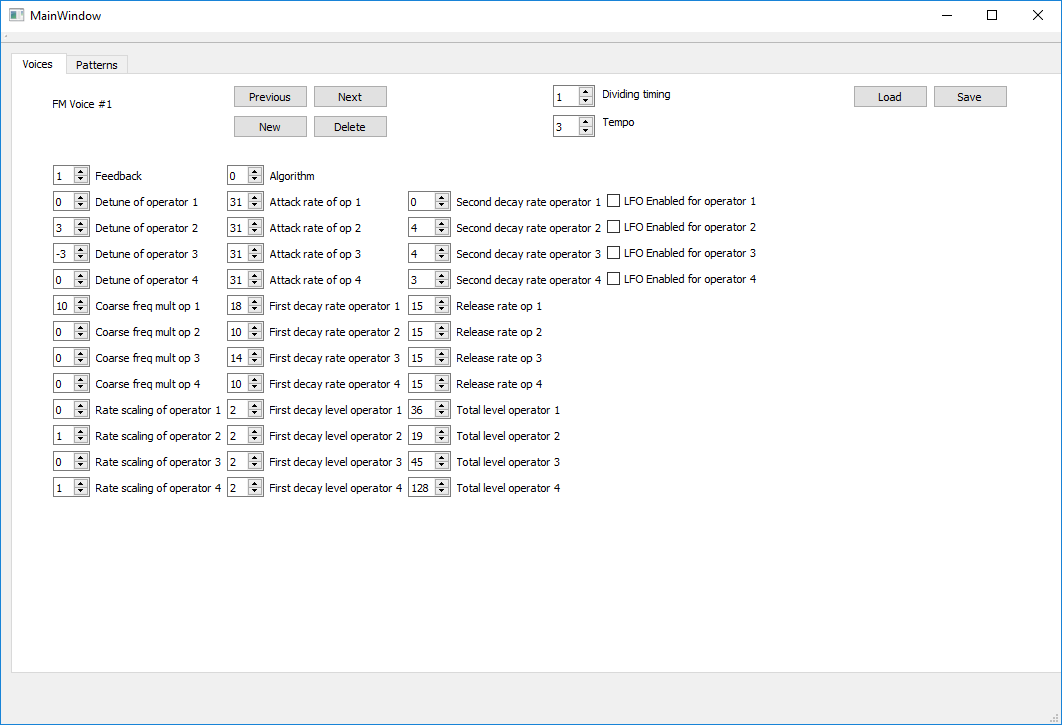Select the Voices tab
The width and height of the screenshot is (1062, 725).
point(38,64)
